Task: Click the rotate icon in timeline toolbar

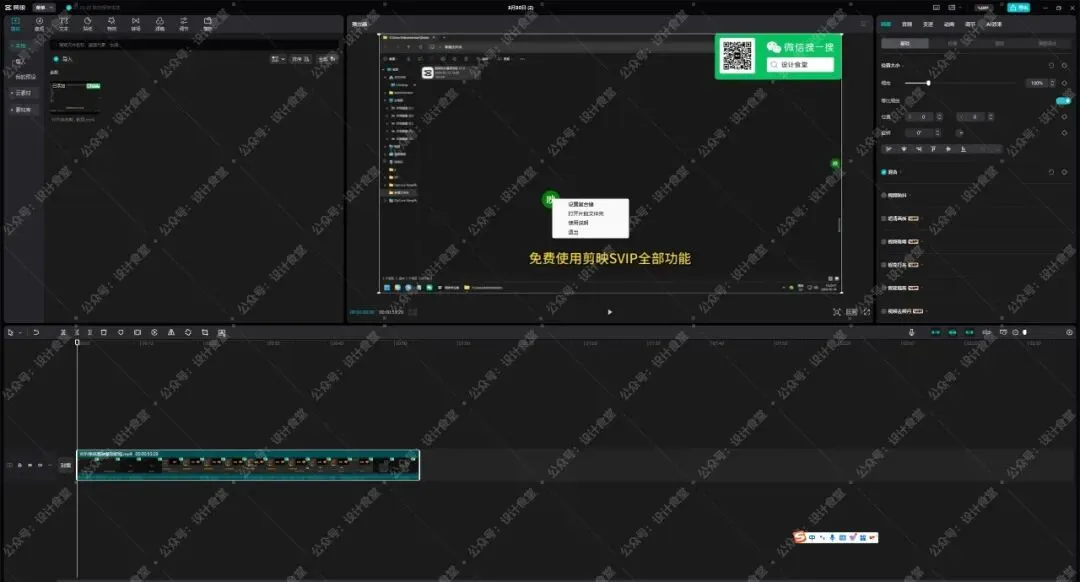Action: (188, 333)
